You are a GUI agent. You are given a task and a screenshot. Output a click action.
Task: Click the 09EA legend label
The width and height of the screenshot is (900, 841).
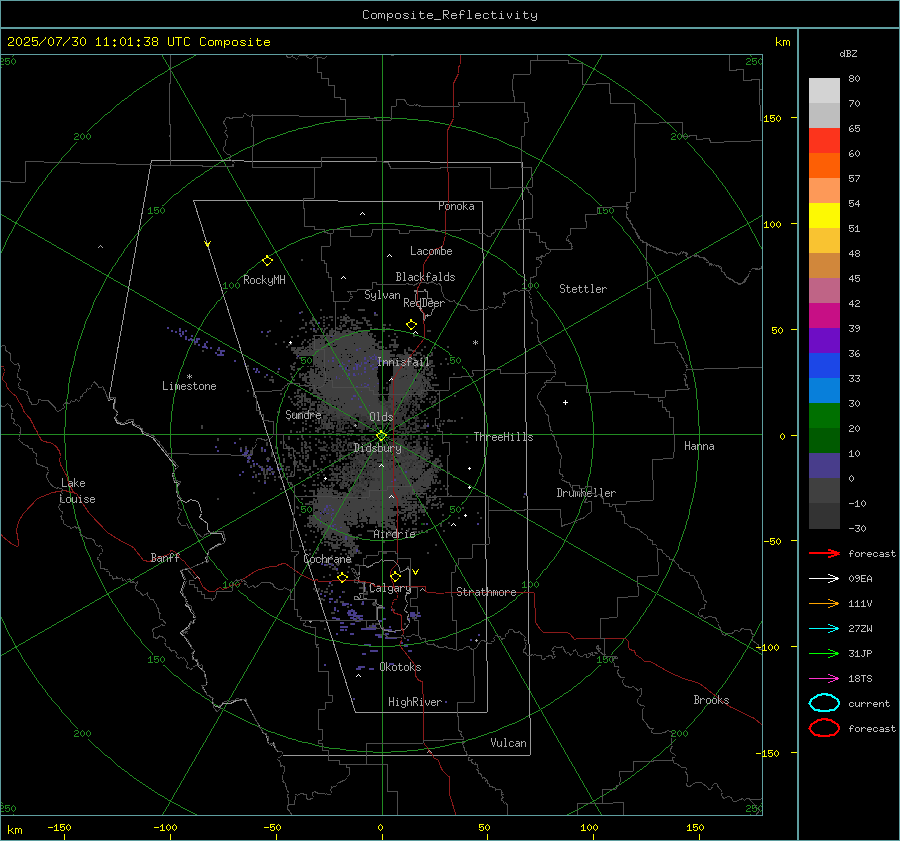click(860, 578)
